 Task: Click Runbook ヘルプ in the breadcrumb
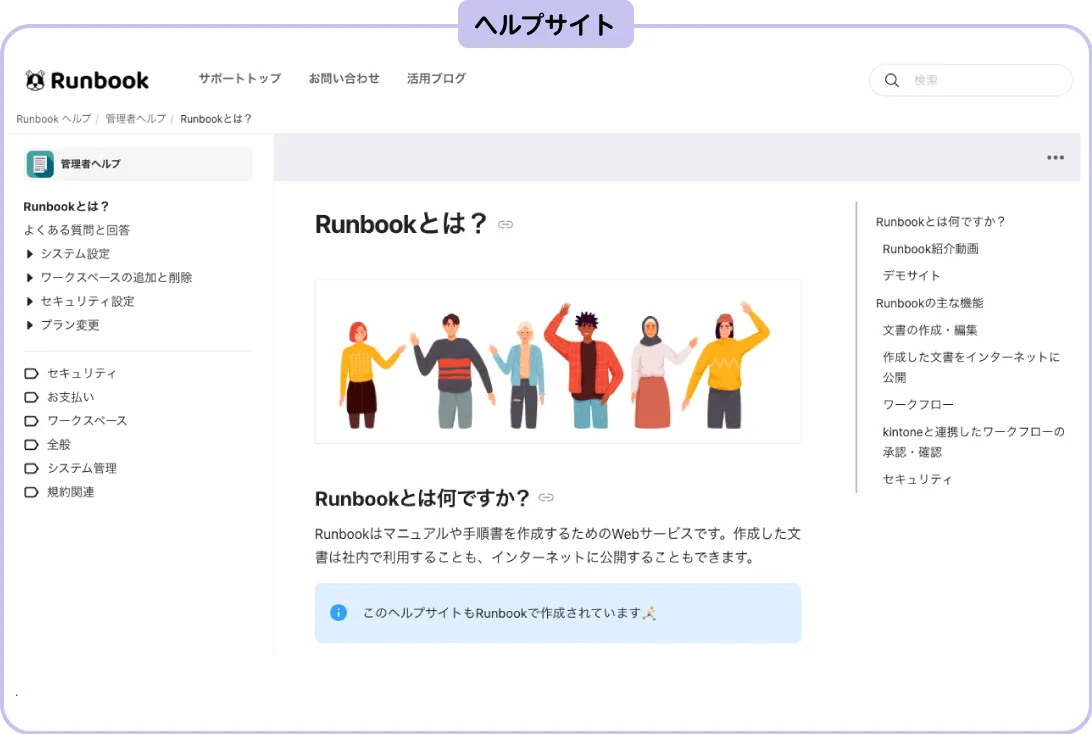(52, 118)
